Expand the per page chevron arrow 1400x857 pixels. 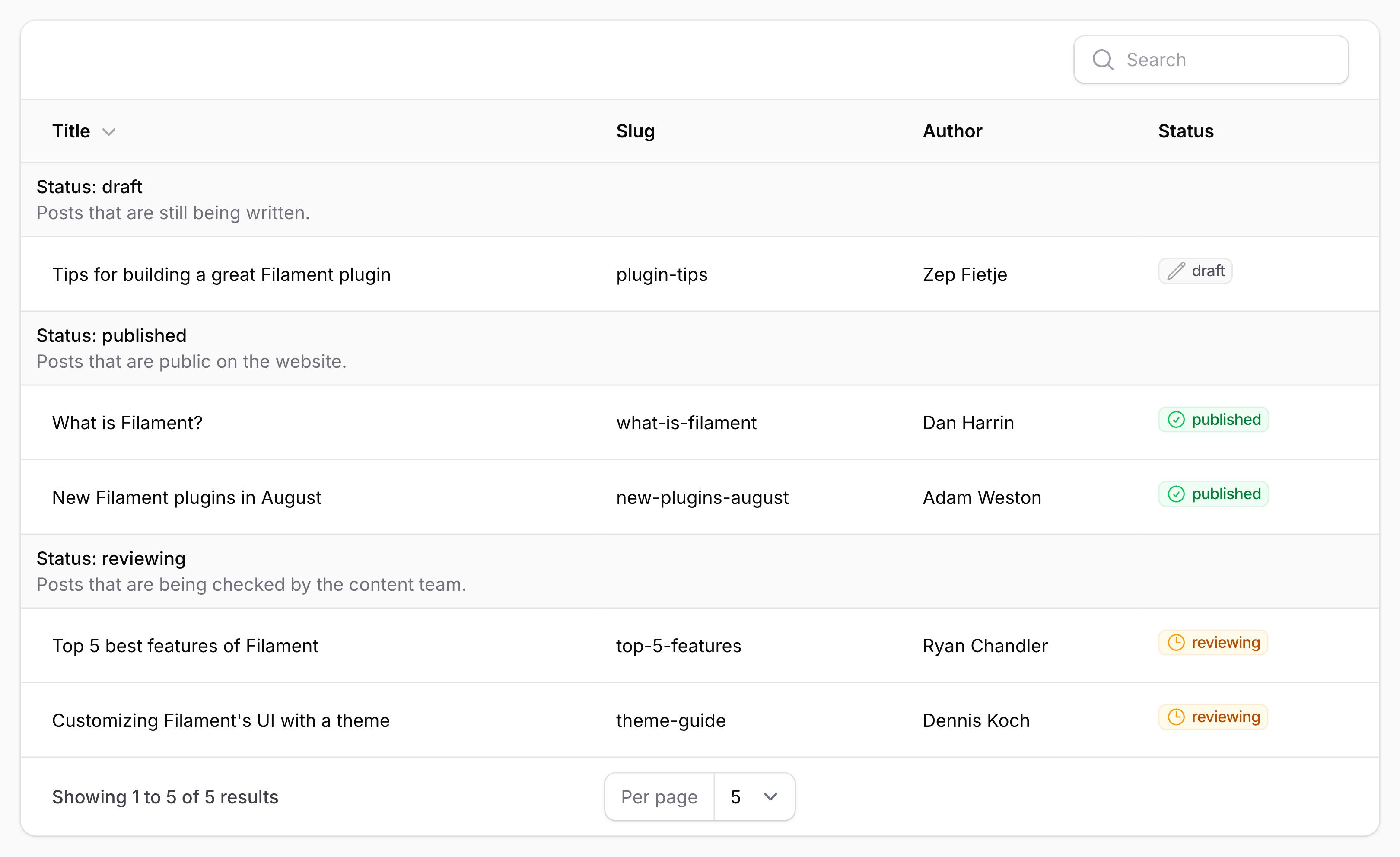coord(771,797)
